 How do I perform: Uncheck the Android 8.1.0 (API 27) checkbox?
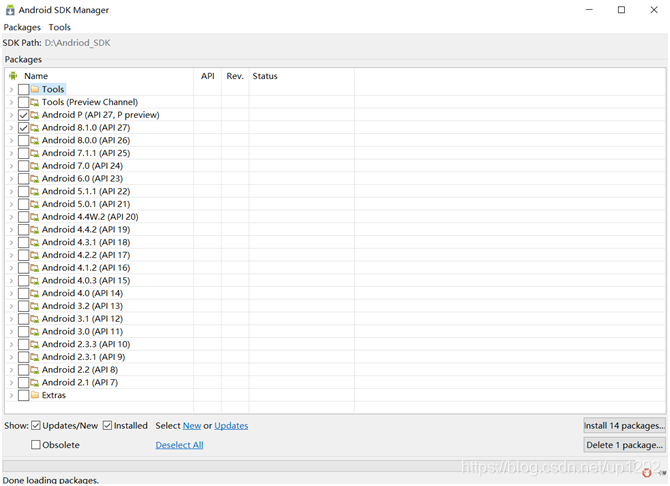[24, 128]
